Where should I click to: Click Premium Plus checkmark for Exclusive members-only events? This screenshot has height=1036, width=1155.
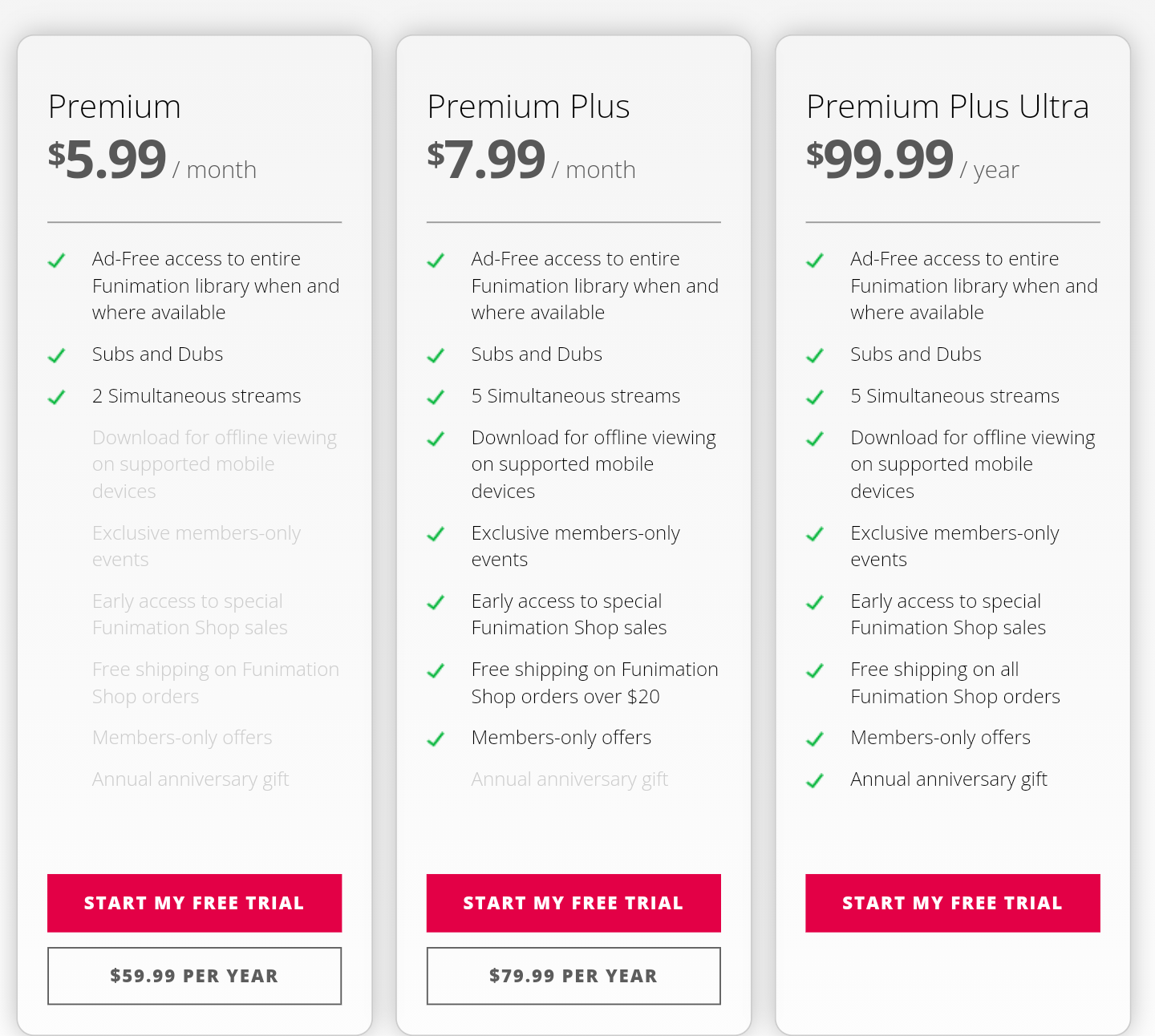pos(436,534)
